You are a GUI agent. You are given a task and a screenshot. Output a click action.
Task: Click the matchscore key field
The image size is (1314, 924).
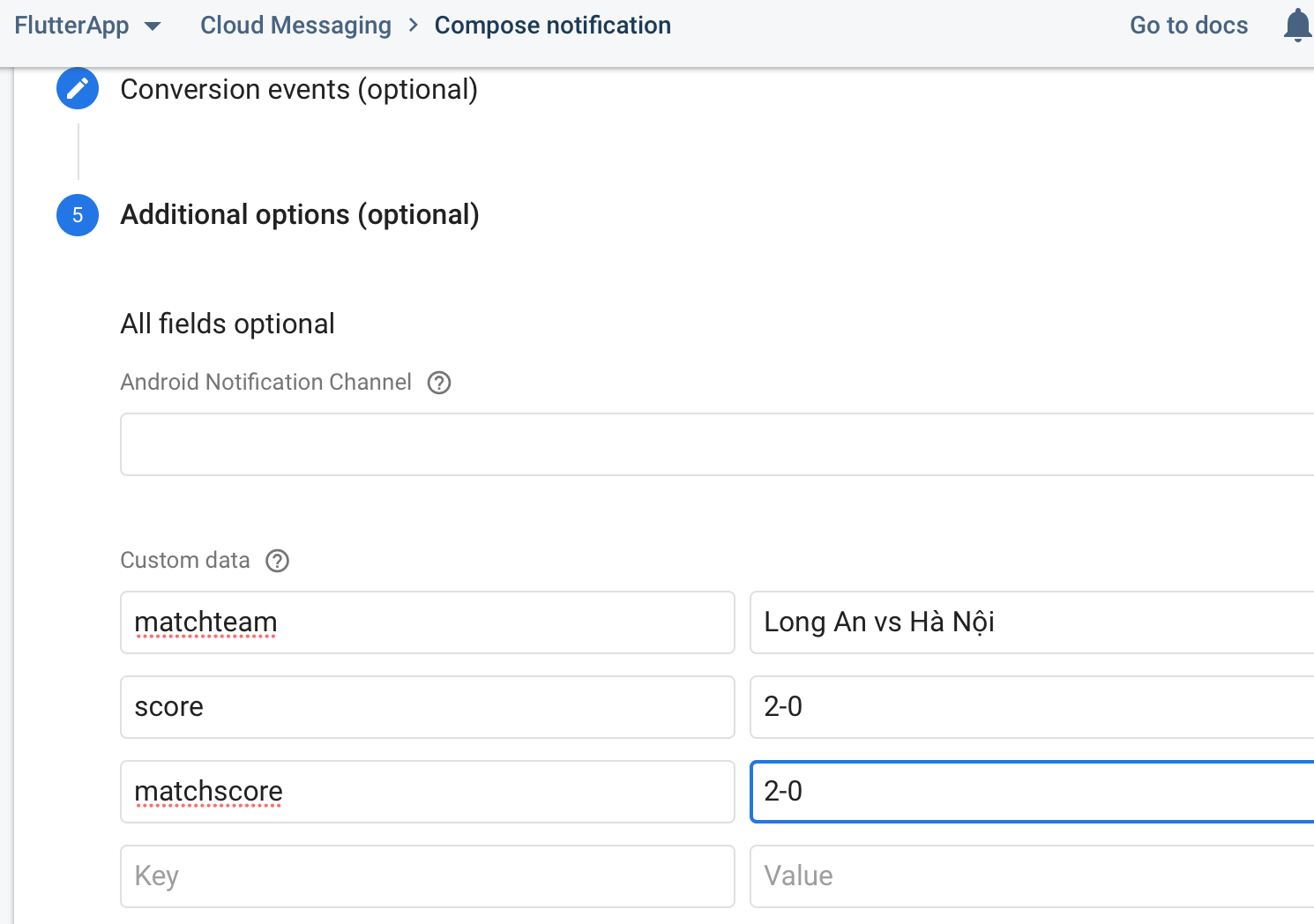427,792
